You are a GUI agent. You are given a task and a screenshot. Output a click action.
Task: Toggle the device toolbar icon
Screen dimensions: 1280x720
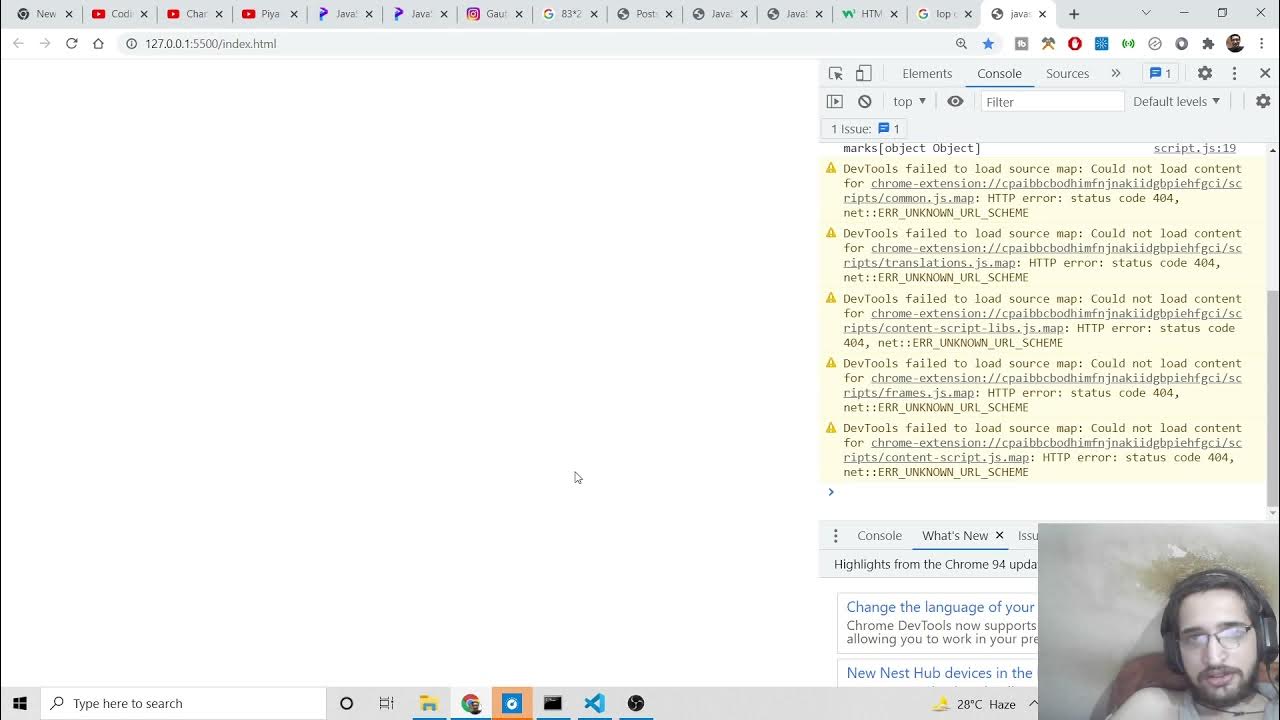[863, 73]
